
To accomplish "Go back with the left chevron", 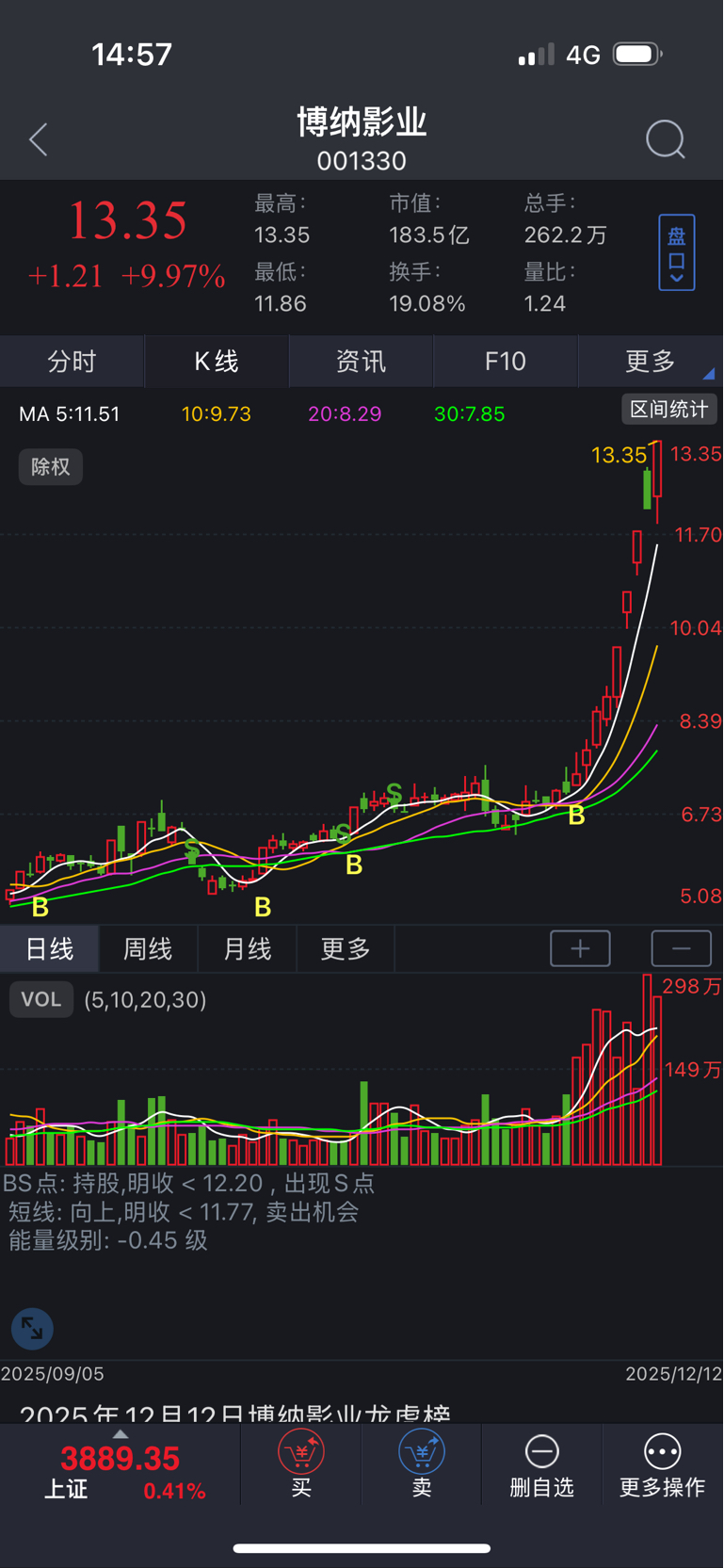I will click(x=39, y=140).
